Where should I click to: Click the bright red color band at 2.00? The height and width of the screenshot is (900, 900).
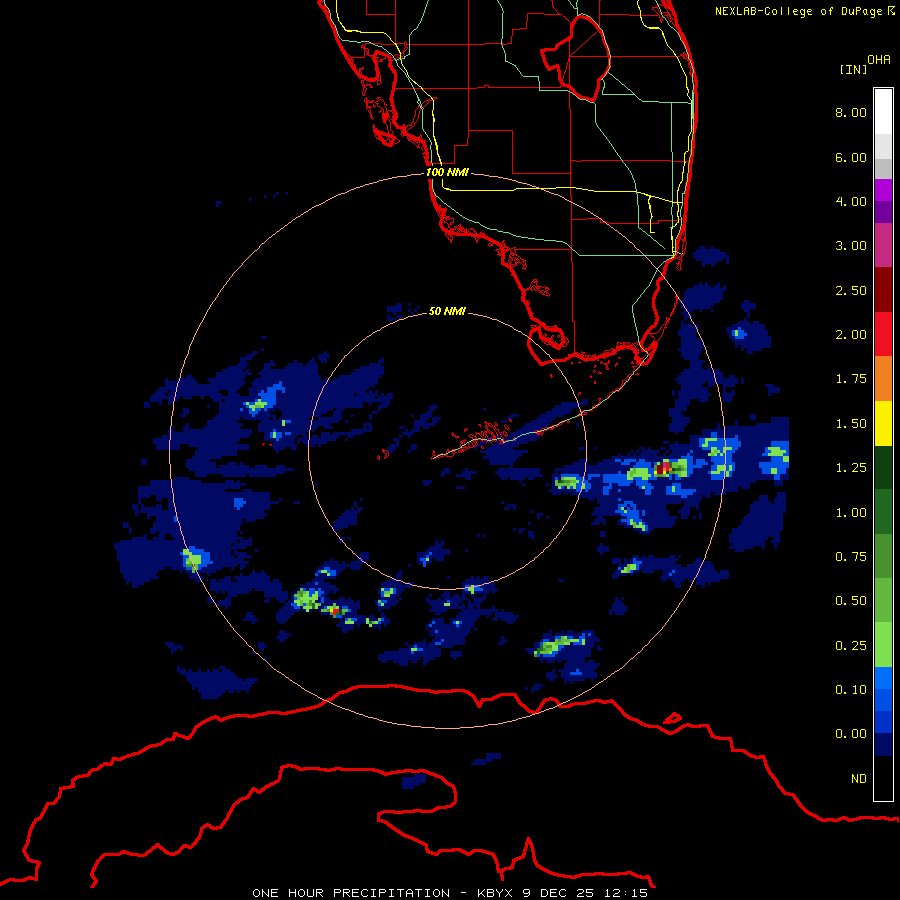point(883,334)
